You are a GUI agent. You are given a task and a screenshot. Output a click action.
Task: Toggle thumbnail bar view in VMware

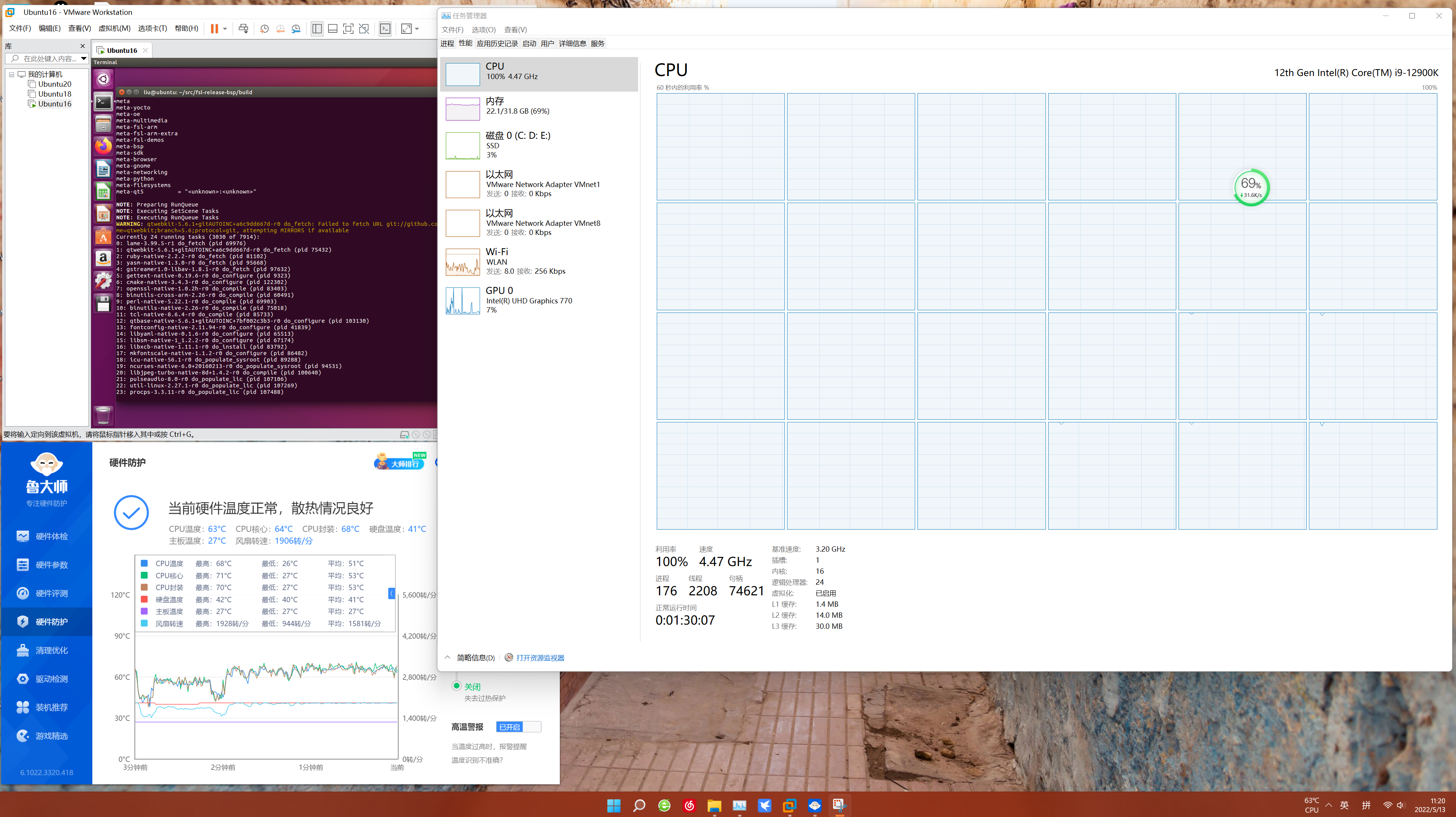point(333,29)
